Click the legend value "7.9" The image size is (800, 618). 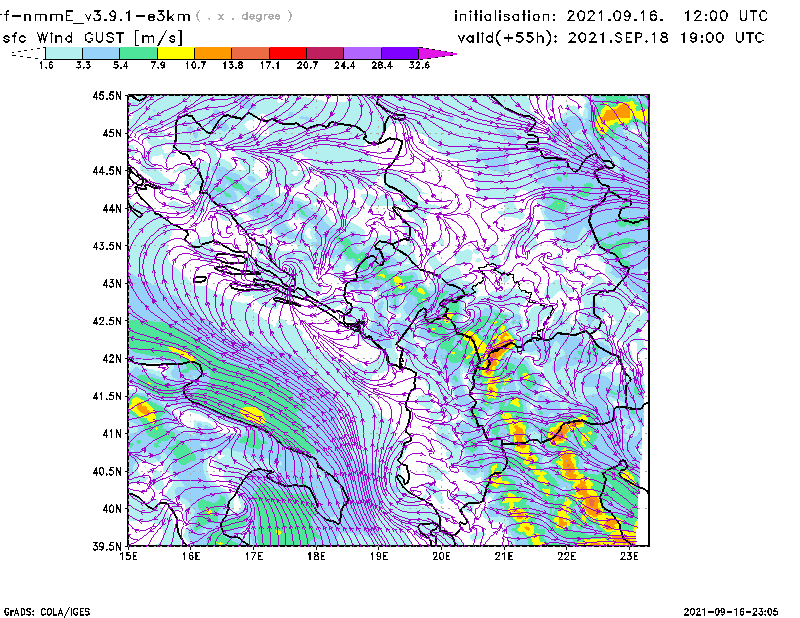pos(158,65)
